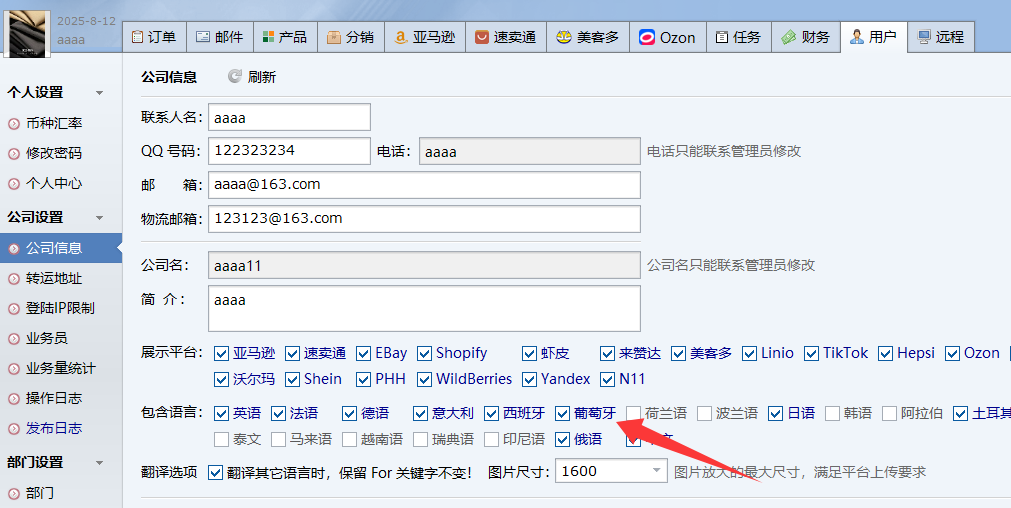Screen dimensions: 1011x508
Task: Open the 任务 tab
Action: 738,37
